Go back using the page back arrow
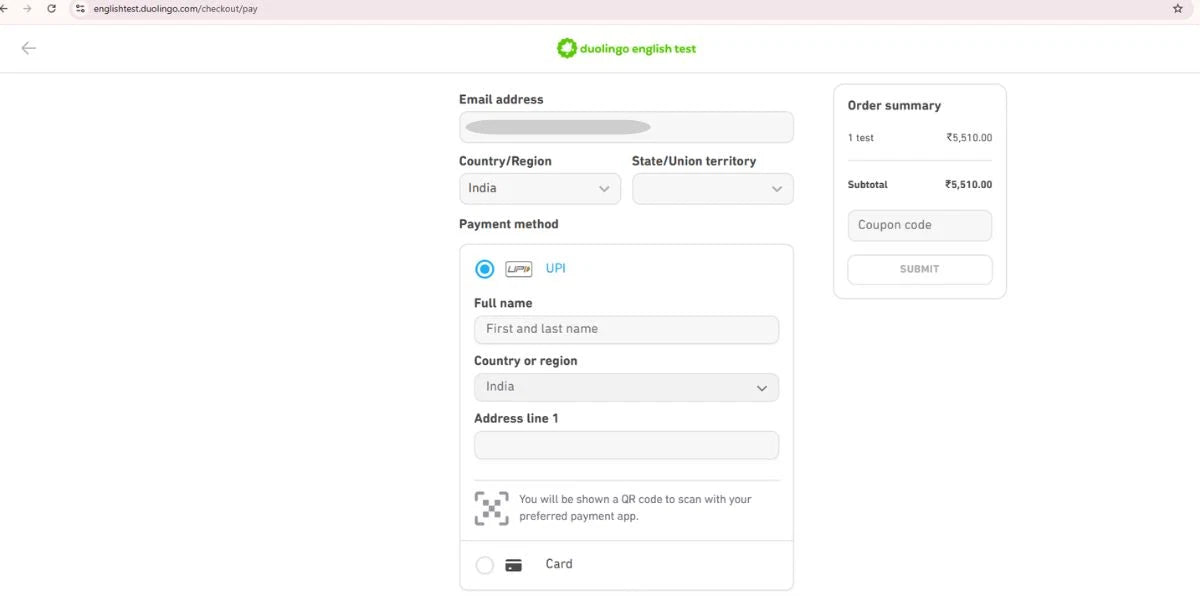The image size is (1200, 600). coord(28,48)
